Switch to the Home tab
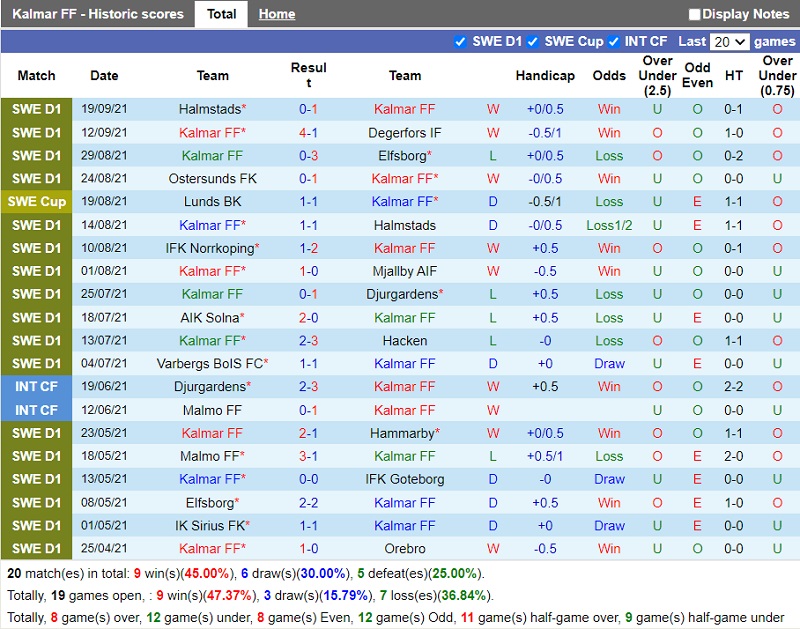Image resolution: width=800 pixels, height=629 pixels. click(x=276, y=14)
